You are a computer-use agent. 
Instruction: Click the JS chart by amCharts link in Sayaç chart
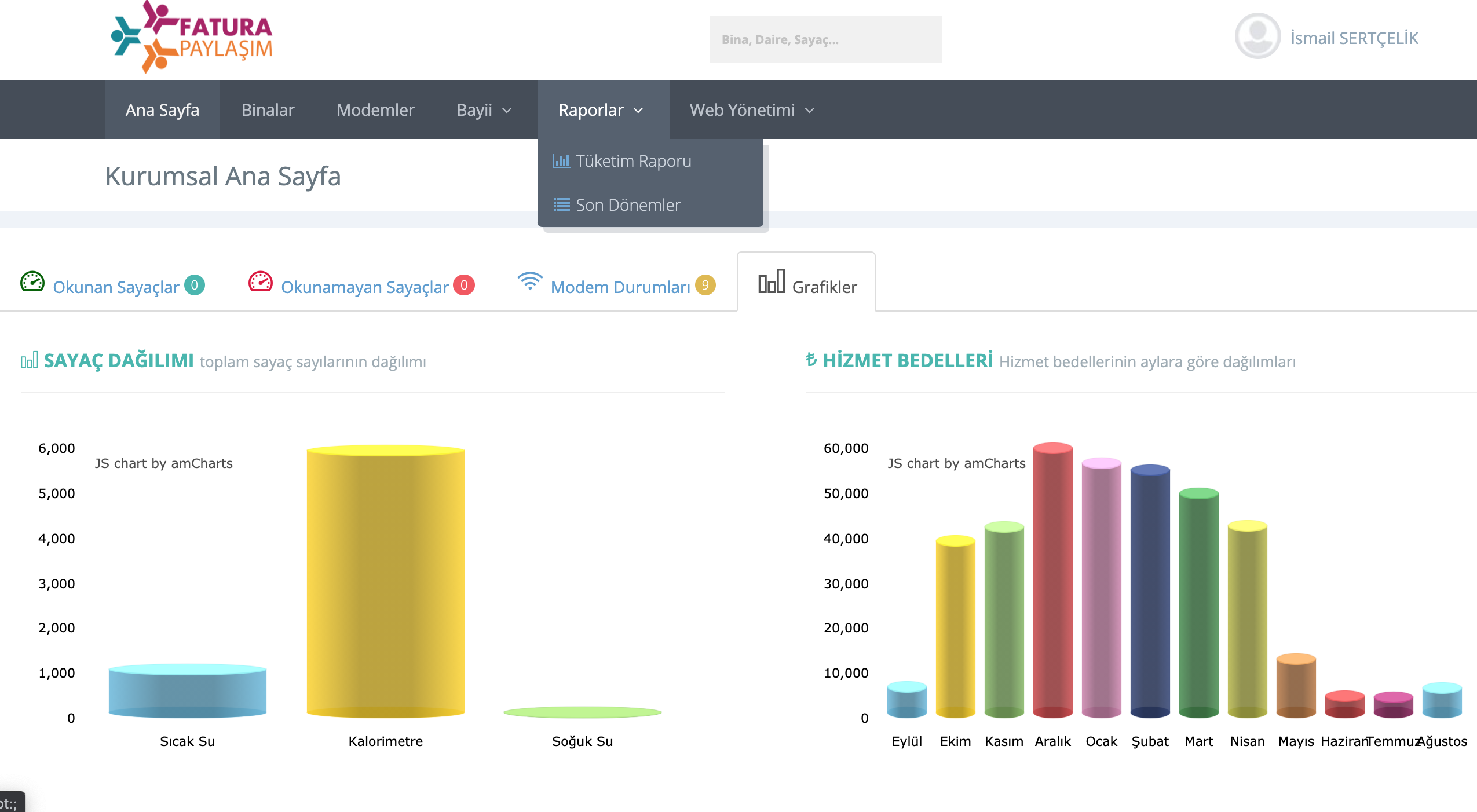[x=164, y=463]
